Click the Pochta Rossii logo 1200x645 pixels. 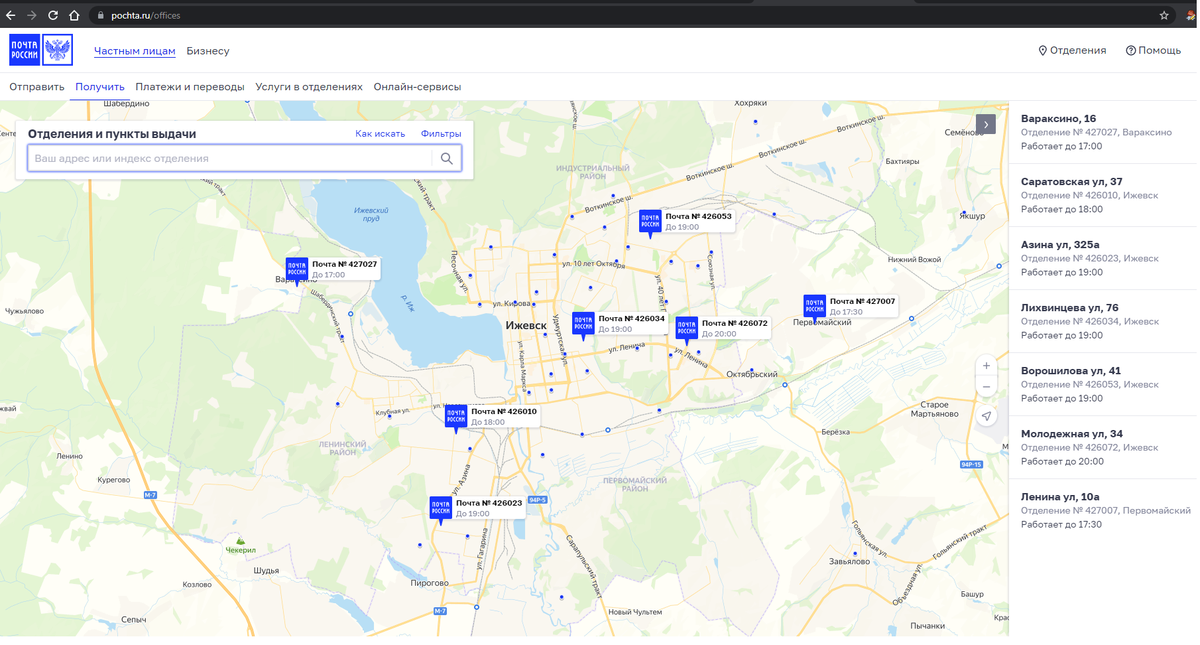41,50
